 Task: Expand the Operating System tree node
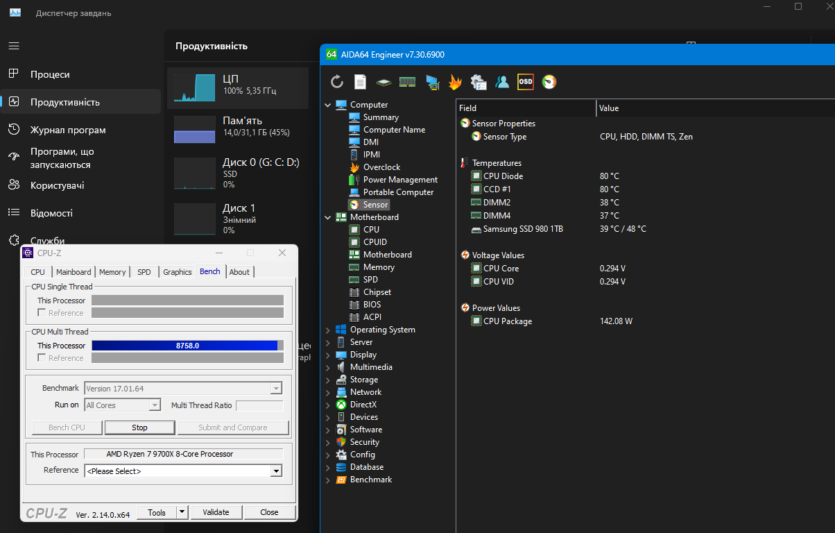click(328, 330)
